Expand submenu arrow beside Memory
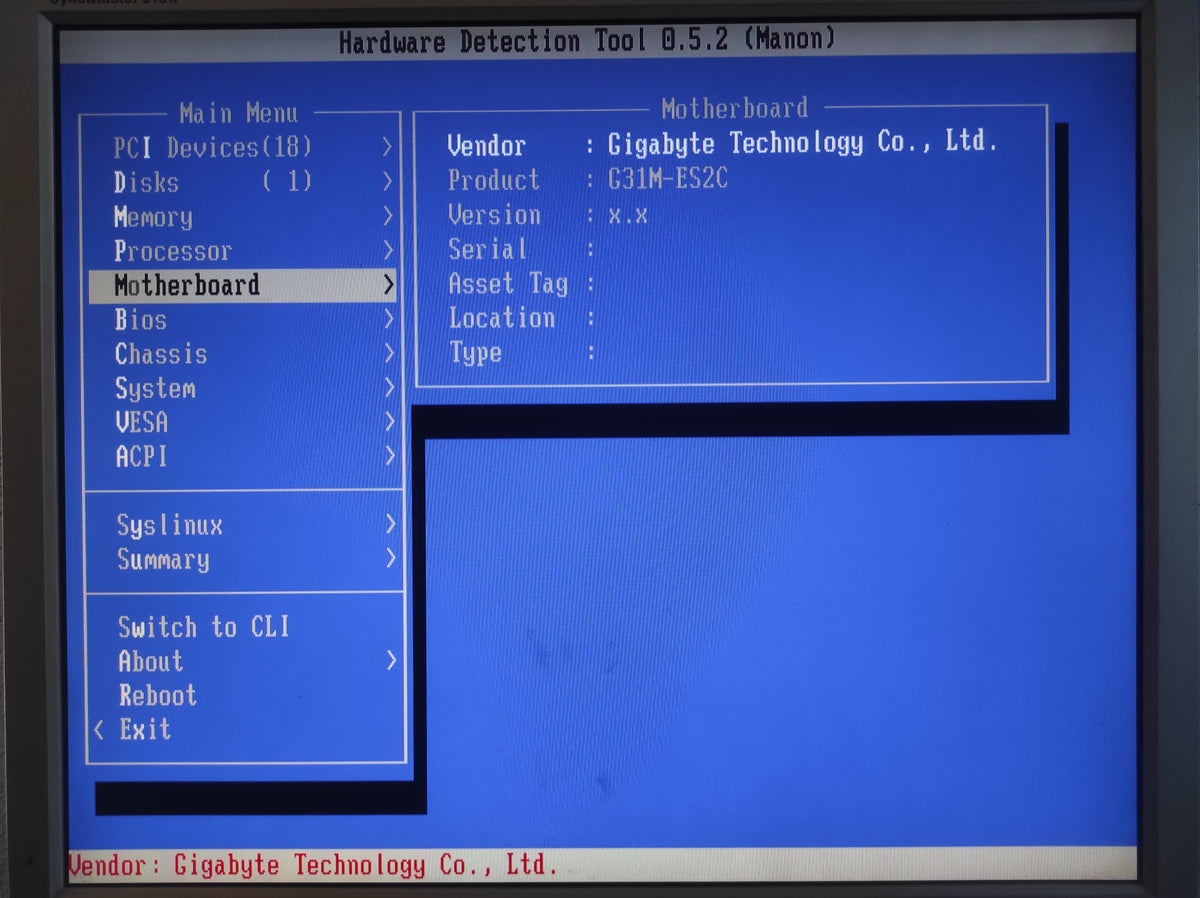Image resolution: width=1200 pixels, height=898 pixels. click(x=388, y=216)
